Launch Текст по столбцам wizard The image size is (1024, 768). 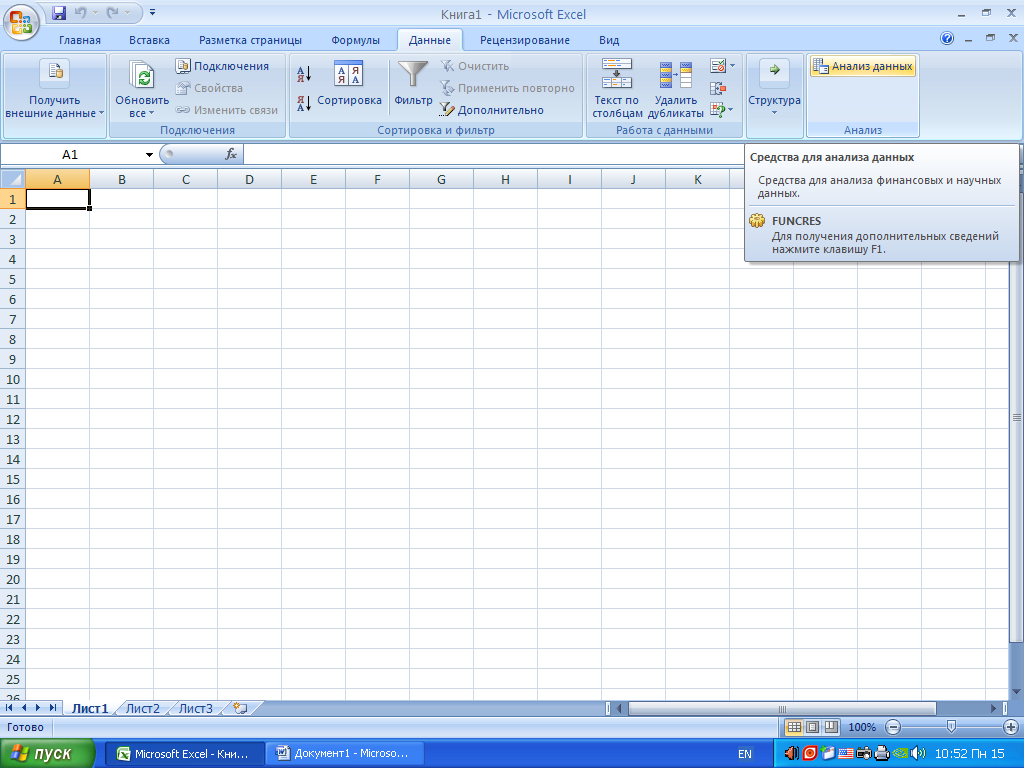coord(617,89)
